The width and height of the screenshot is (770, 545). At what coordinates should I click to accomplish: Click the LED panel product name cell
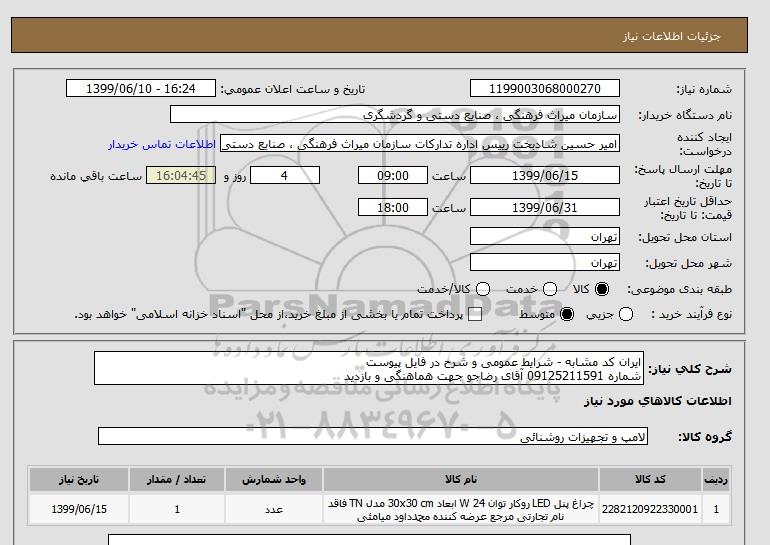461,510
